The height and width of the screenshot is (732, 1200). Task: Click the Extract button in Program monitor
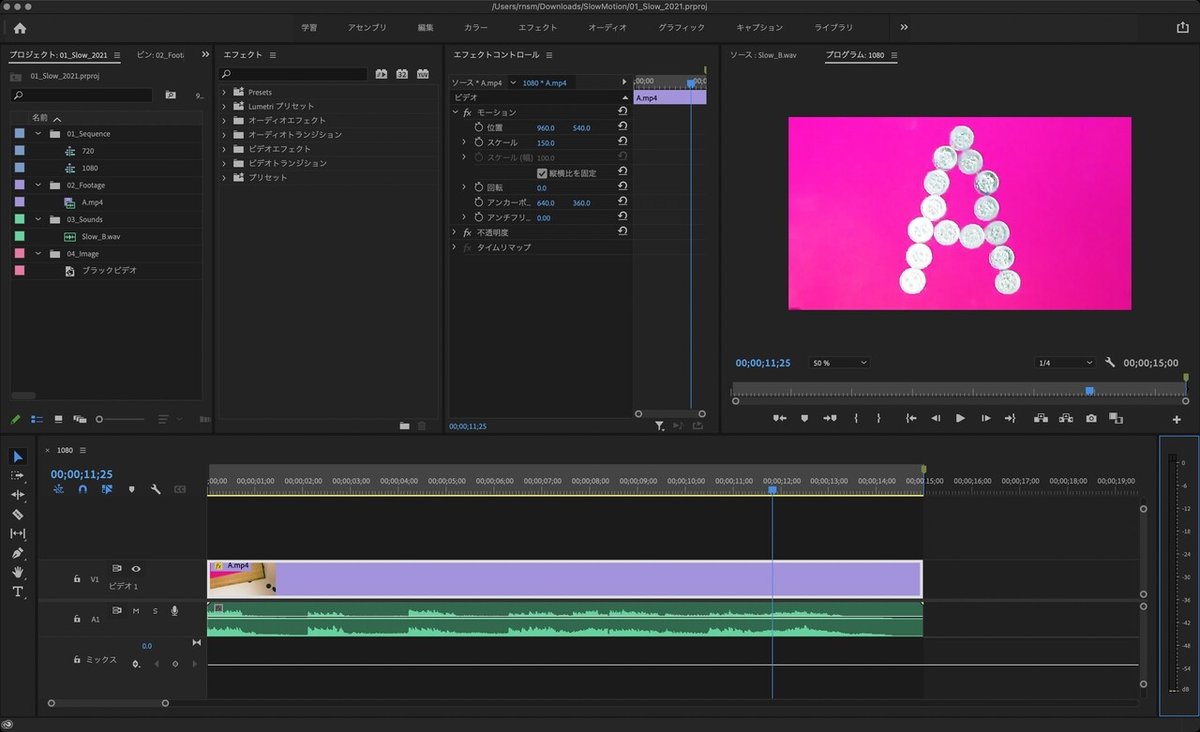(x=1066, y=418)
